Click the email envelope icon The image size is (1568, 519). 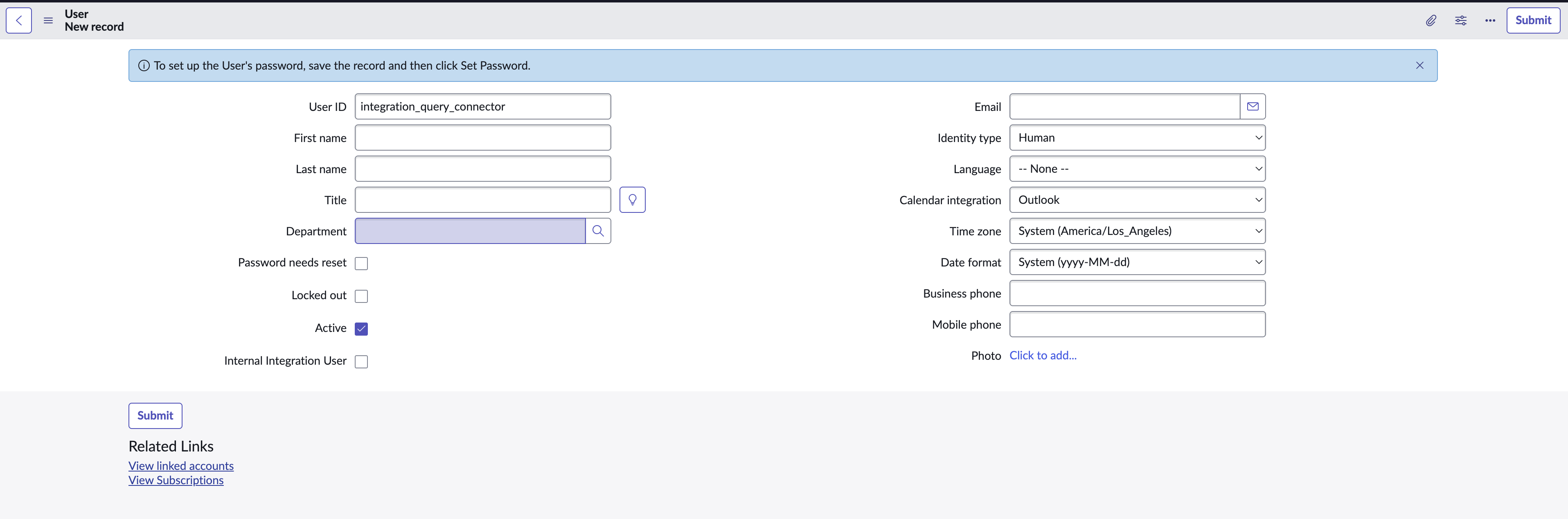click(x=1253, y=106)
